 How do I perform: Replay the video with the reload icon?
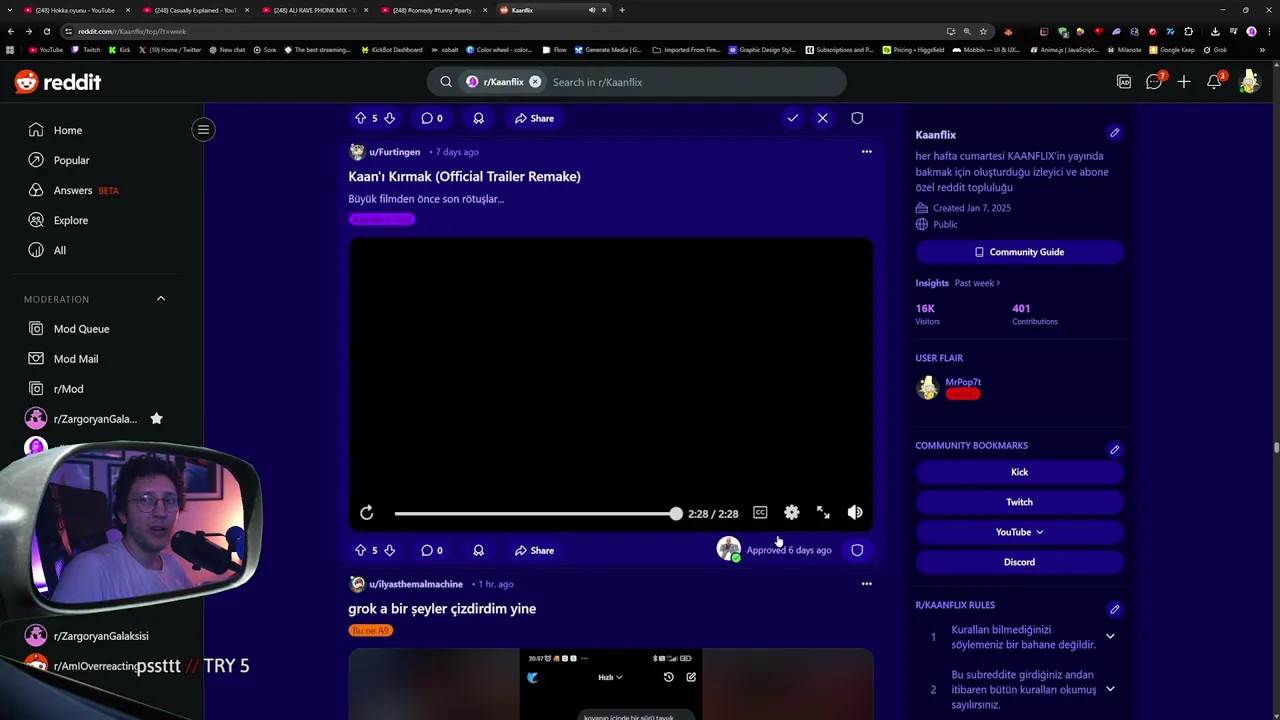(367, 513)
